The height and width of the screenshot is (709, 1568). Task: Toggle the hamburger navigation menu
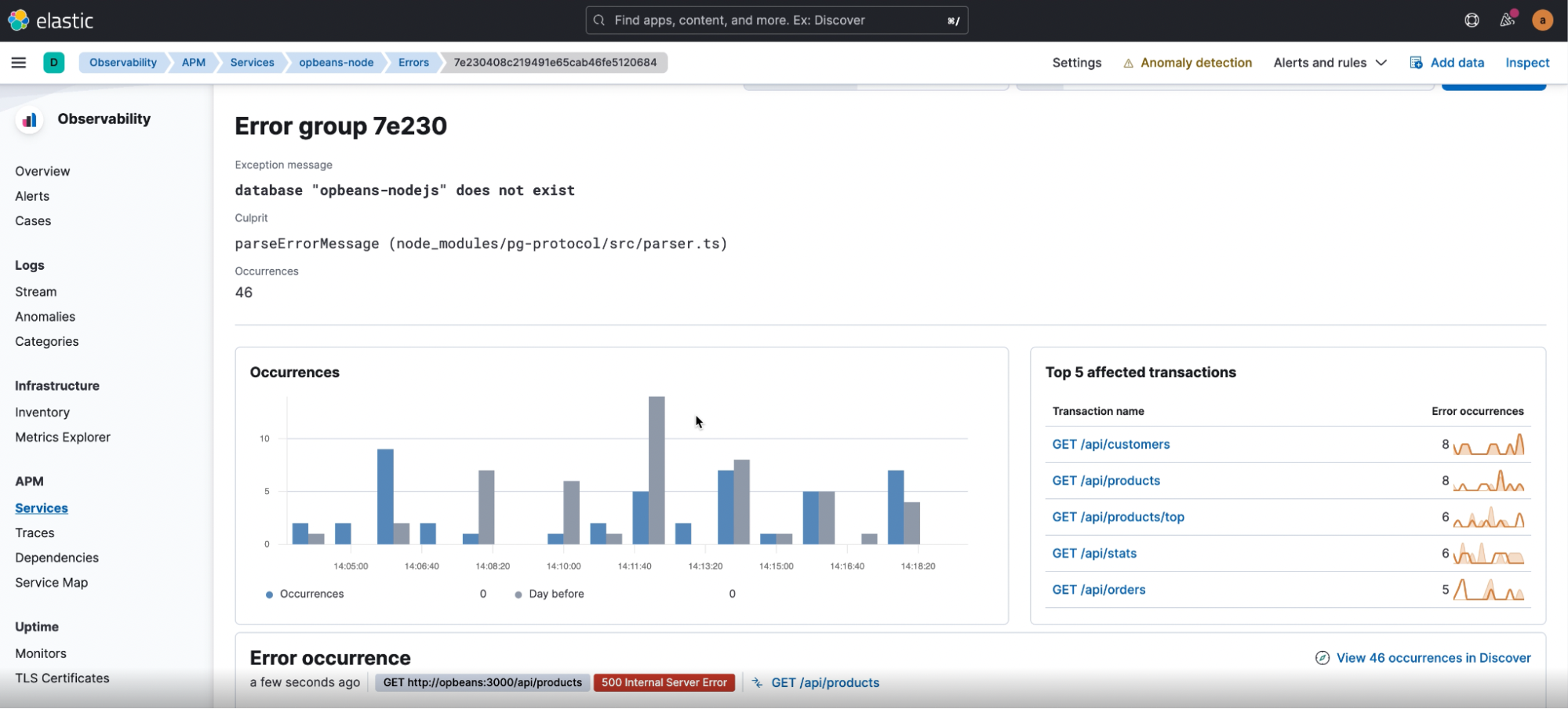[x=19, y=63]
